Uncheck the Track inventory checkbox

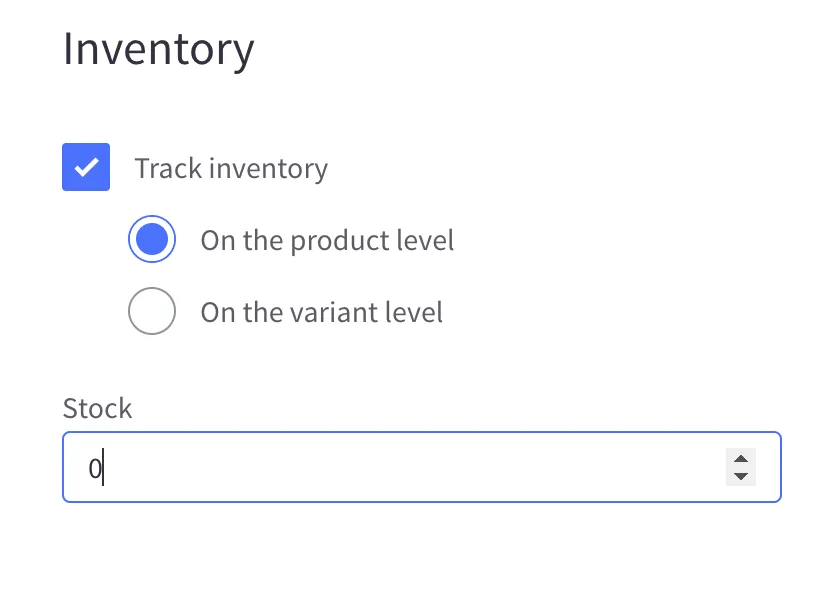[86, 167]
